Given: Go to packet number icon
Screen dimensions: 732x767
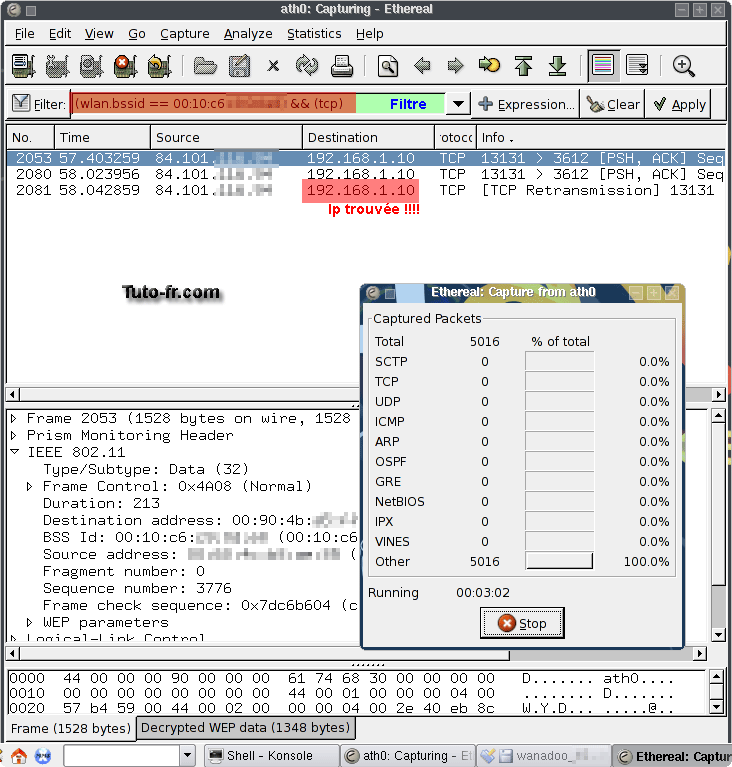Looking at the screenshot, I should (x=489, y=65).
